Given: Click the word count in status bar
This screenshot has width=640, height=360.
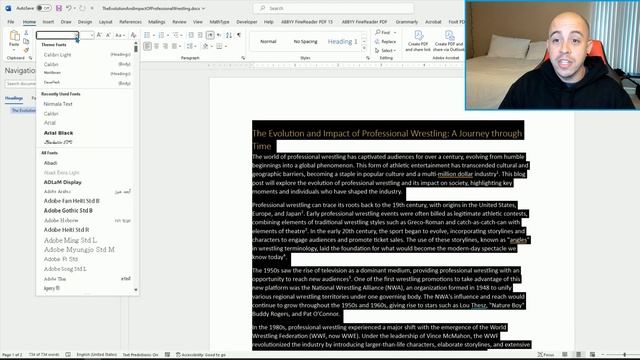Looking at the screenshot, I should click(x=44, y=355).
